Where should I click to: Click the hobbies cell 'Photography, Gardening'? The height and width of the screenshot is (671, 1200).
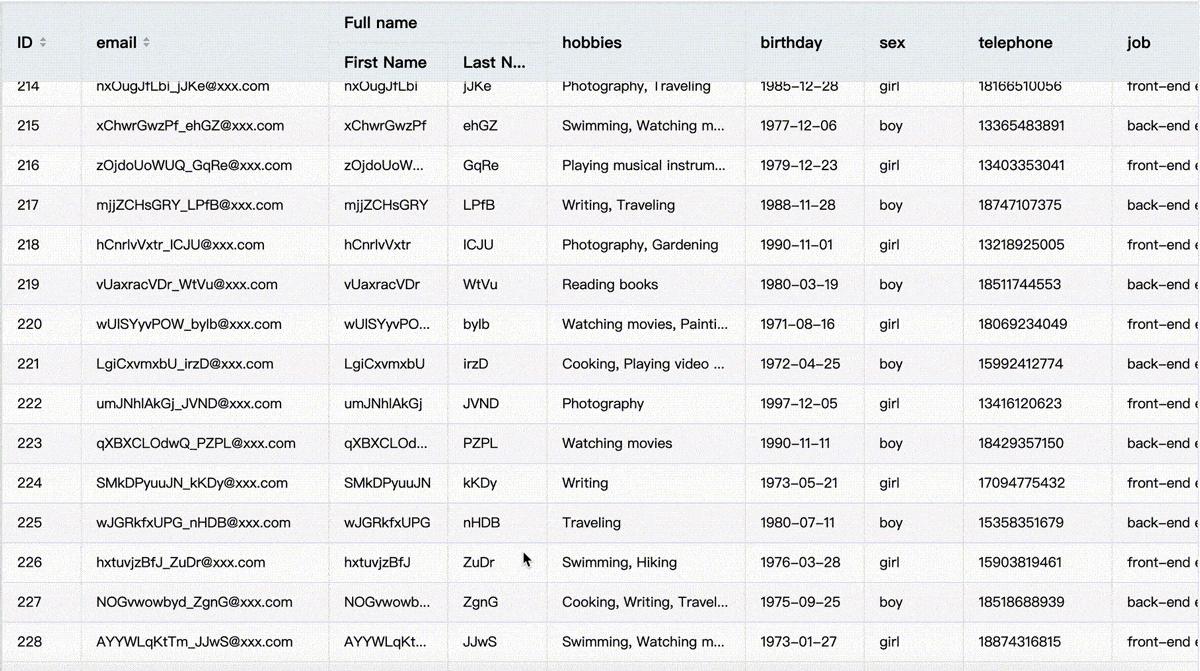coord(640,245)
